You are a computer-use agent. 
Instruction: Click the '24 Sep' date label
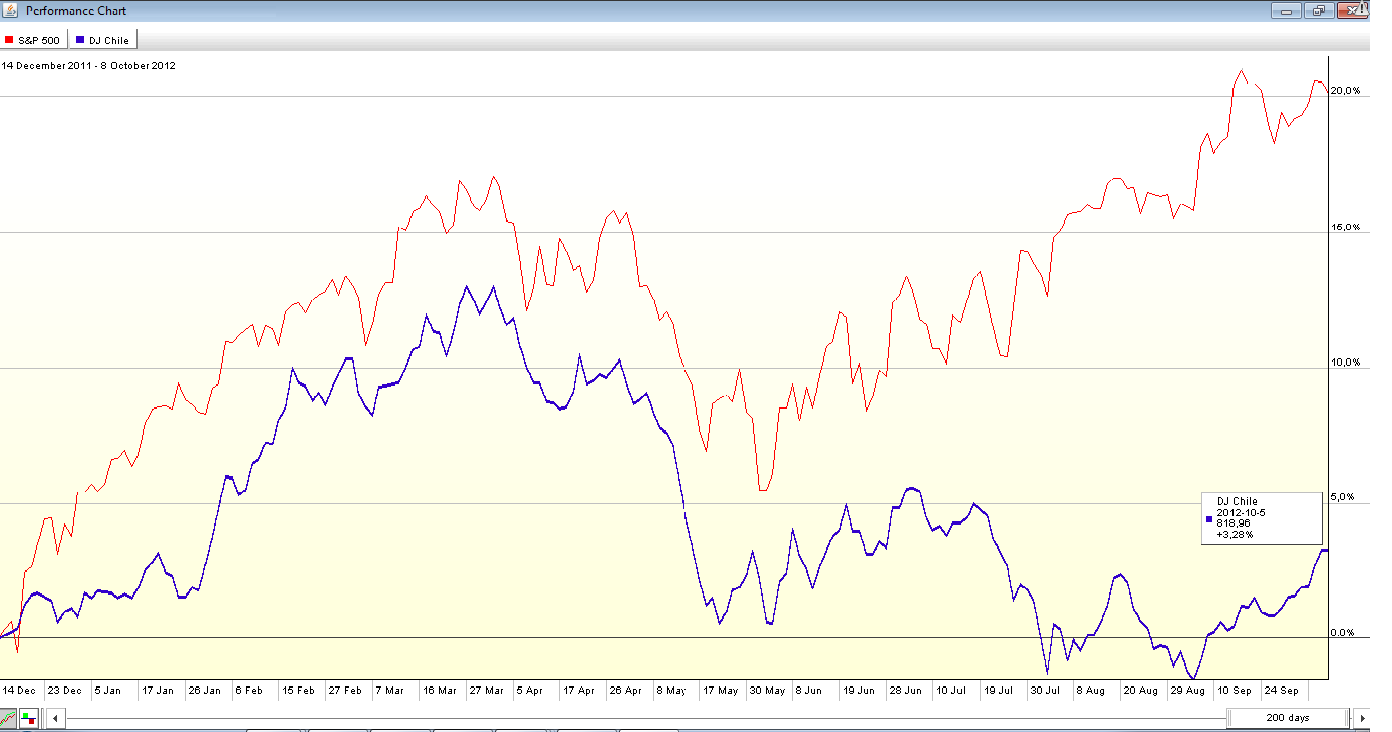click(1282, 690)
